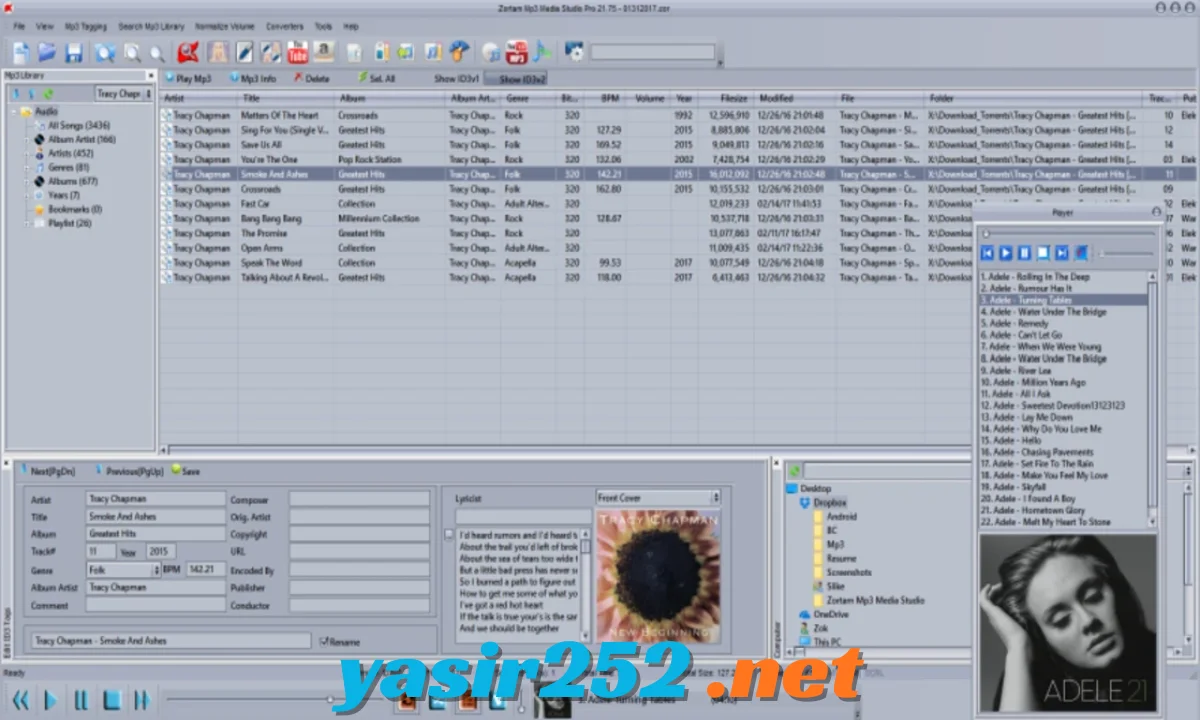
Task: Click the Player window previous track button
Action: (988, 254)
